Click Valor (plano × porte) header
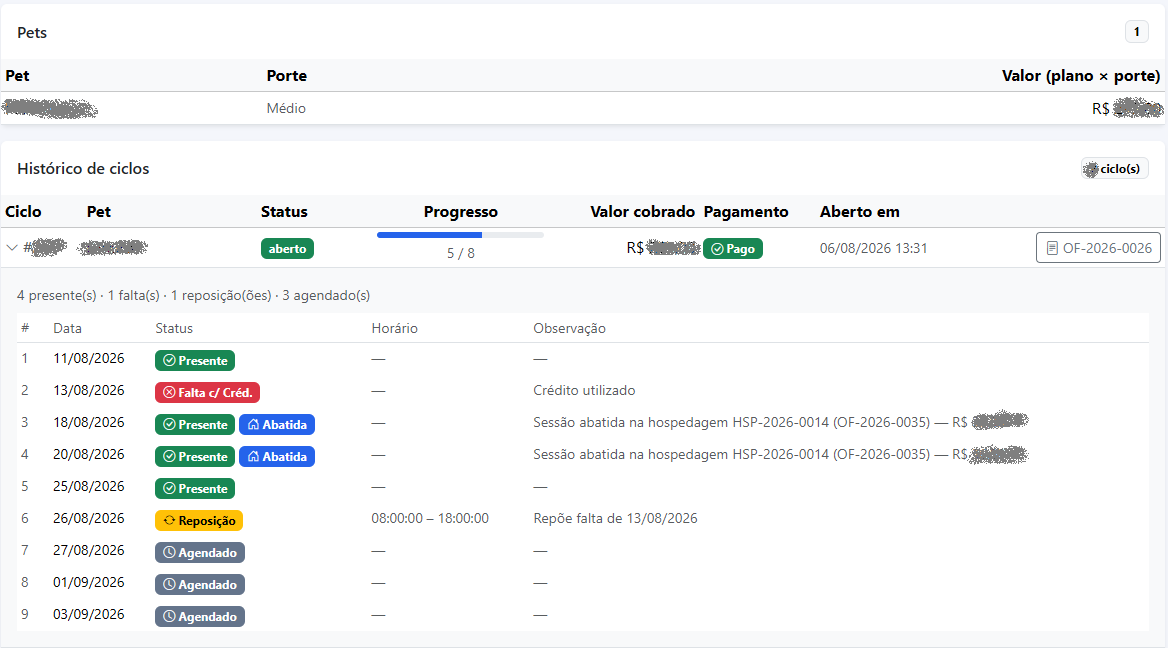Viewport: 1168px width, 648px height. pos(1081,75)
